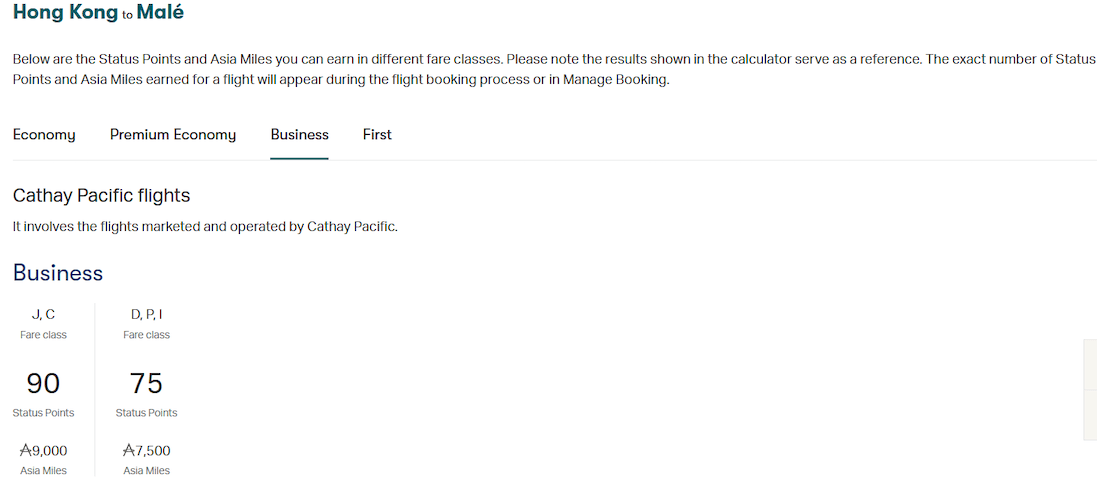Click the Hong Kong to Malé heading
Screen dimensions: 1097x484
(x=98, y=13)
